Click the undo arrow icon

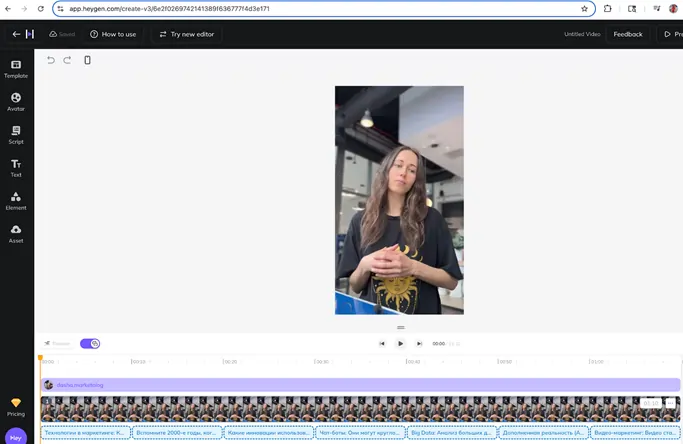[x=51, y=60]
